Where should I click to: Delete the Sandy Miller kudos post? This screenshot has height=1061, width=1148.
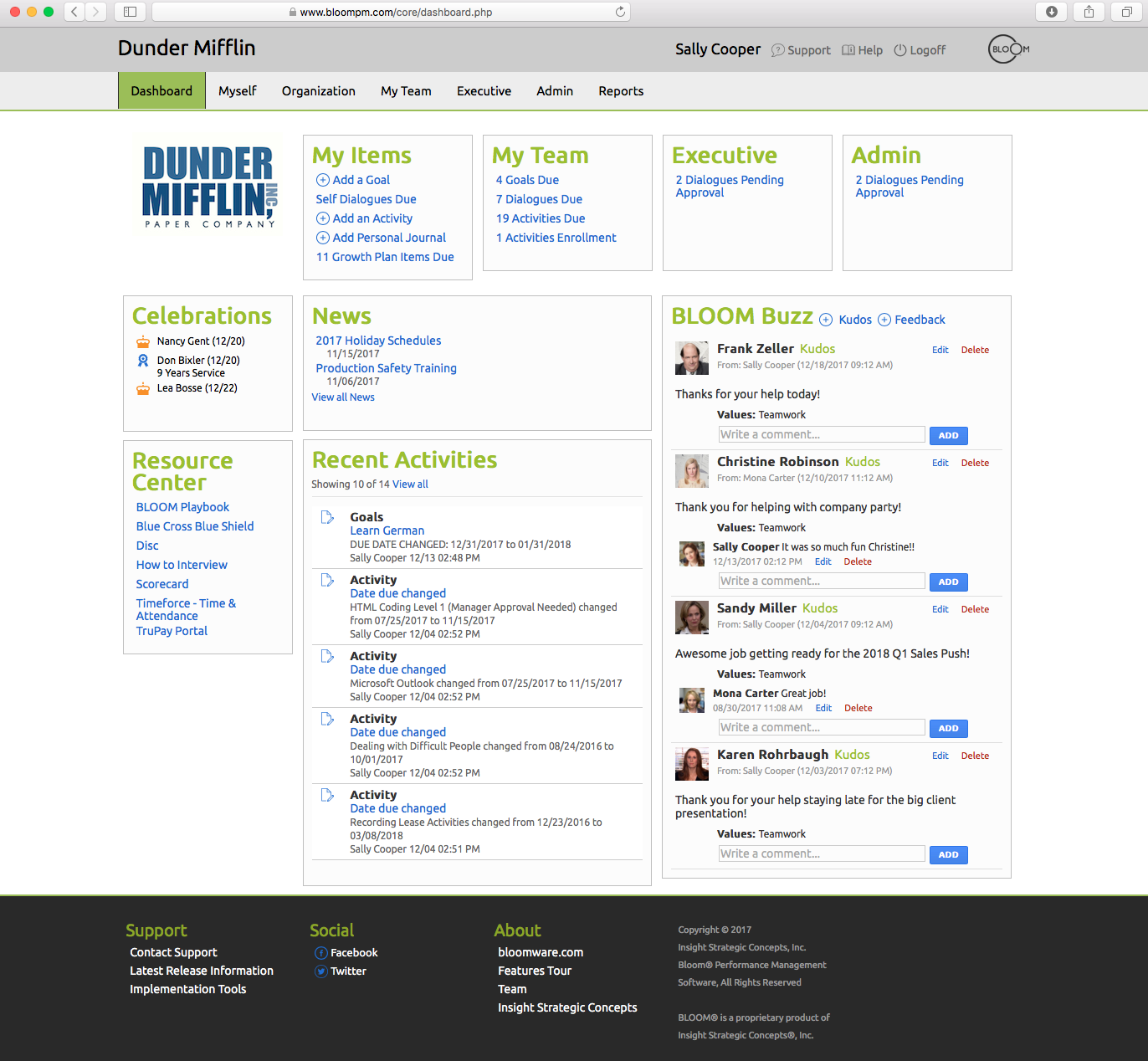[975, 609]
